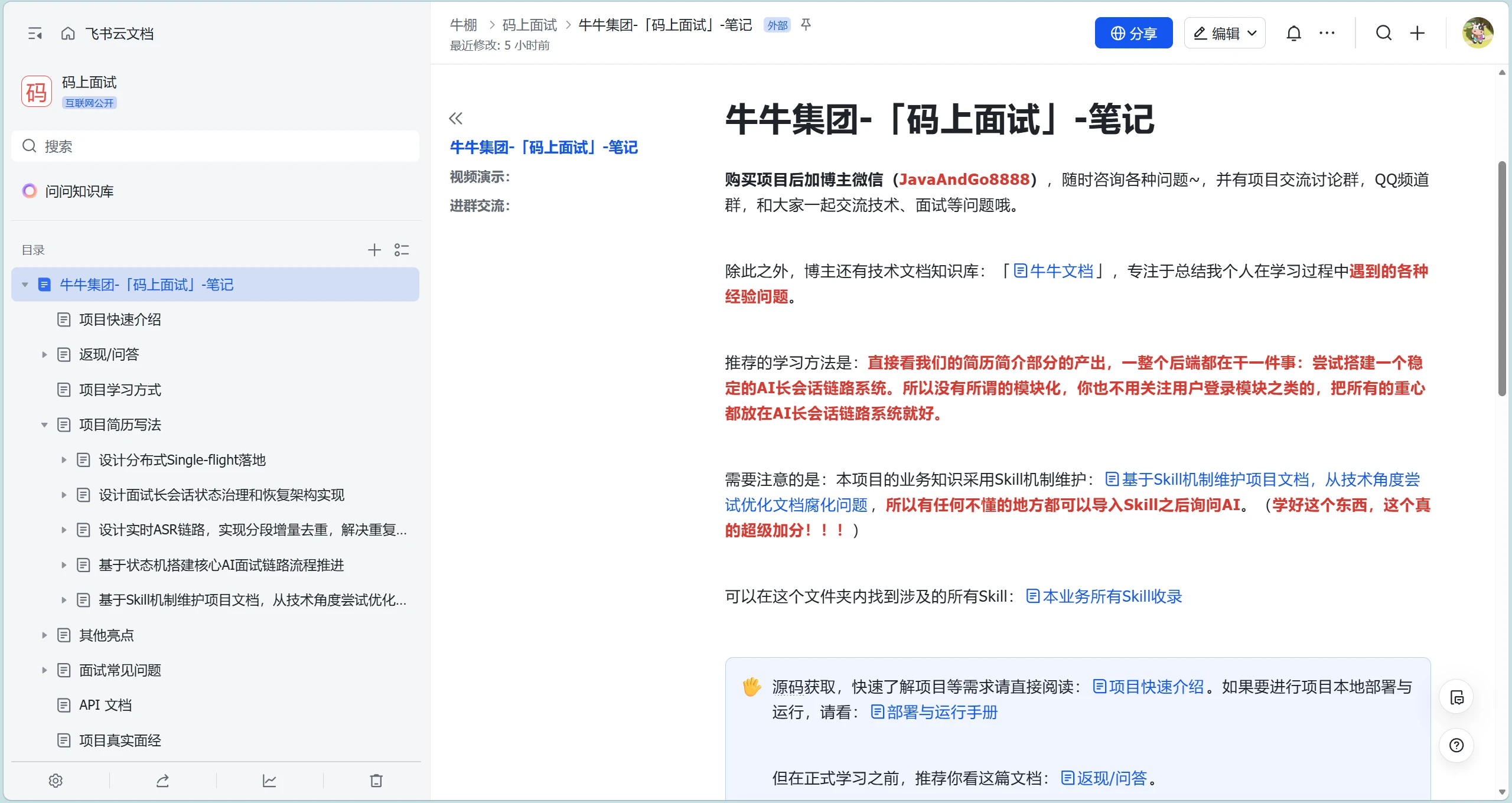Click the 码上面试 knowledge base title
The image size is (1512, 803).
(x=89, y=82)
